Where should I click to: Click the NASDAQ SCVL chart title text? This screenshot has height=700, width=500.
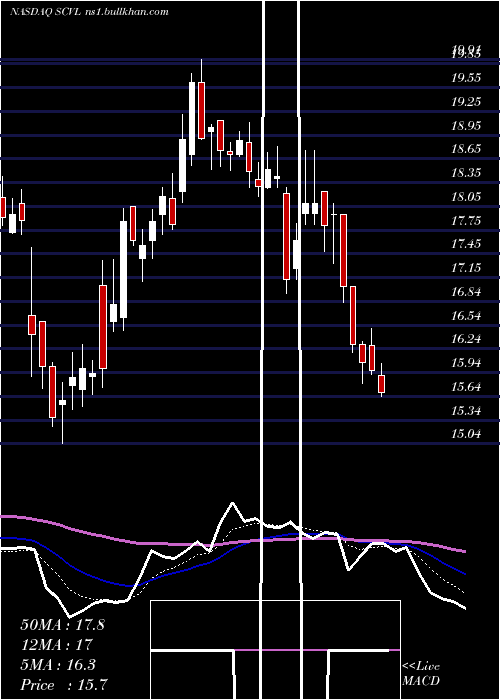point(89,12)
